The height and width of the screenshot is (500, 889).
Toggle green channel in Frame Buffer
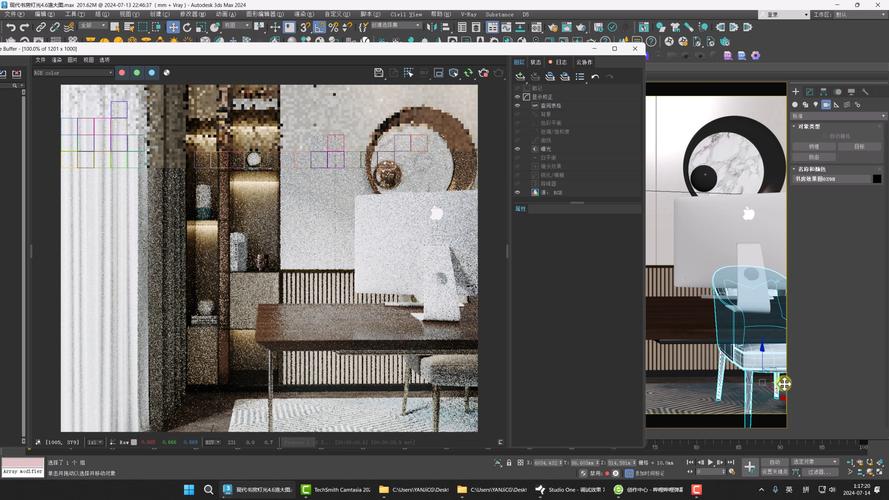[137, 73]
